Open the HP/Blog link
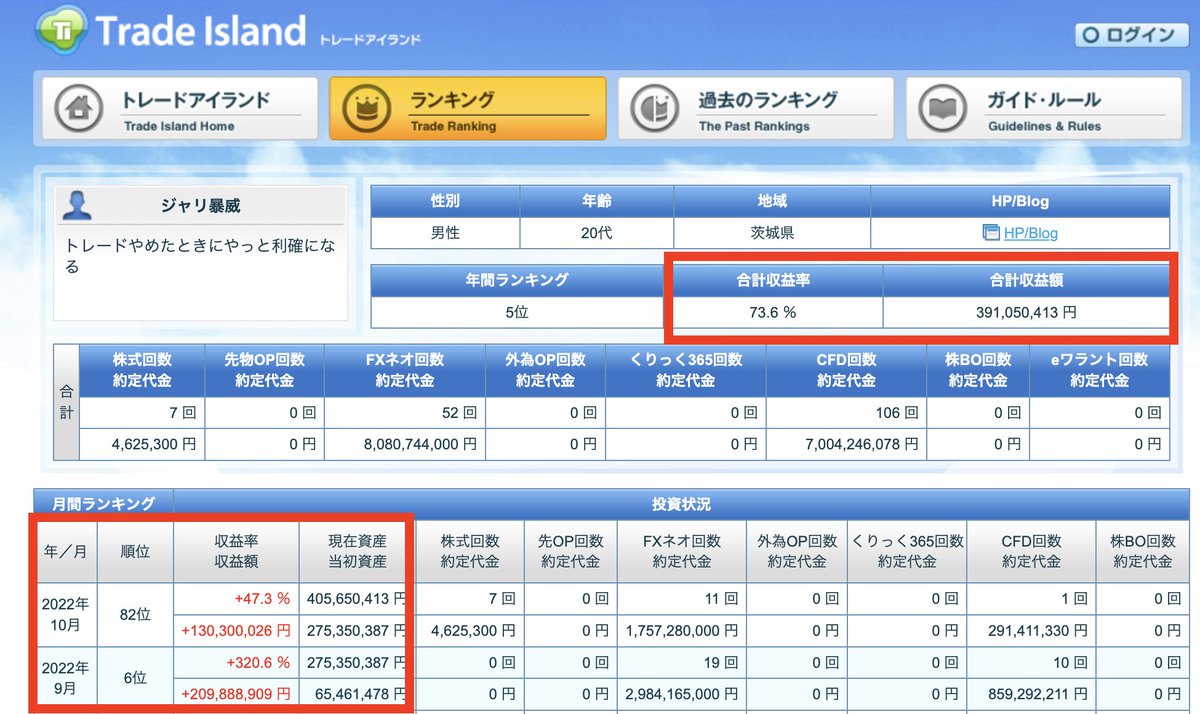1200x714 pixels. coord(1030,233)
